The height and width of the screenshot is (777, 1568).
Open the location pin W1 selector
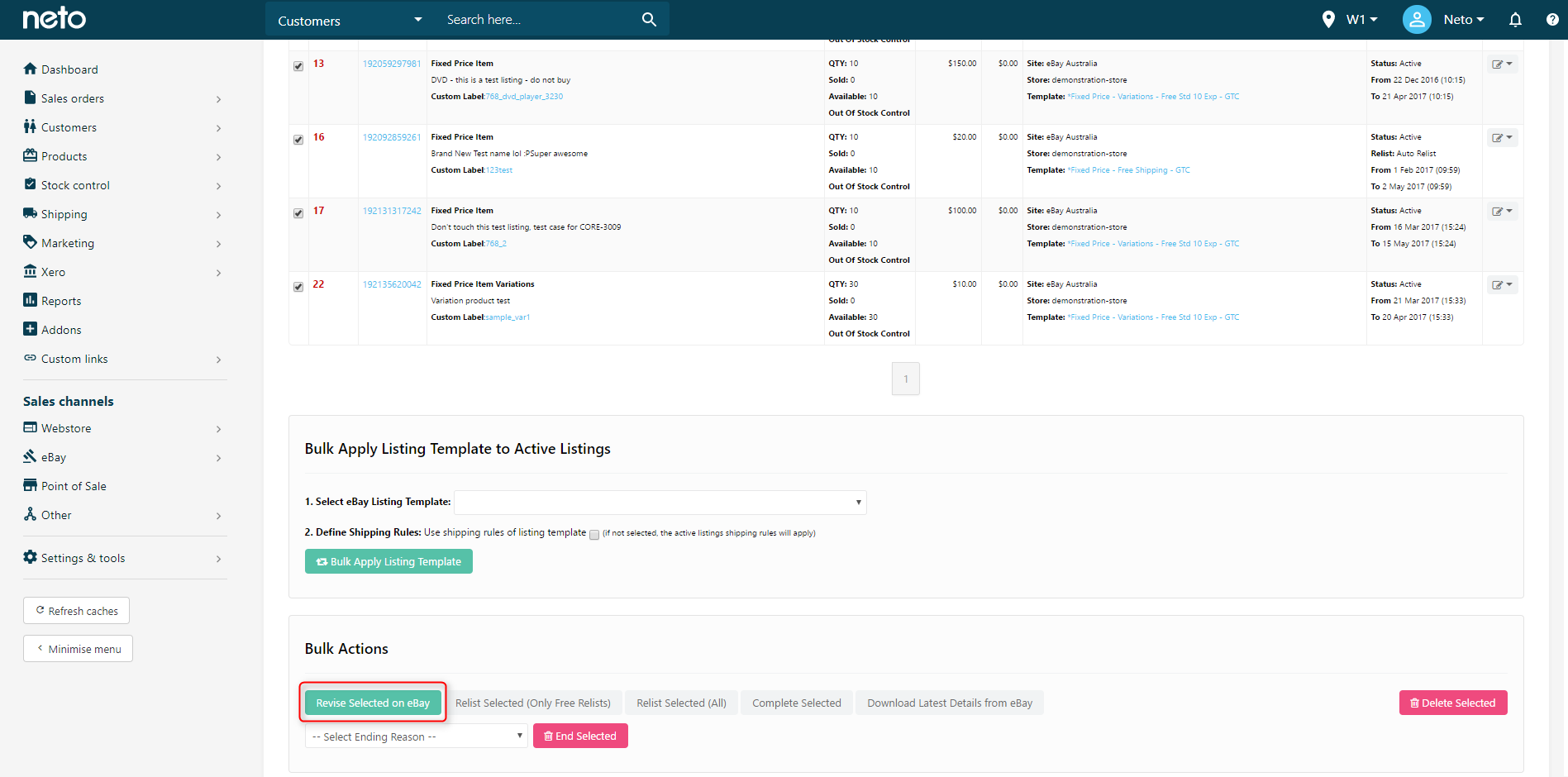click(x=1349, y=19)
